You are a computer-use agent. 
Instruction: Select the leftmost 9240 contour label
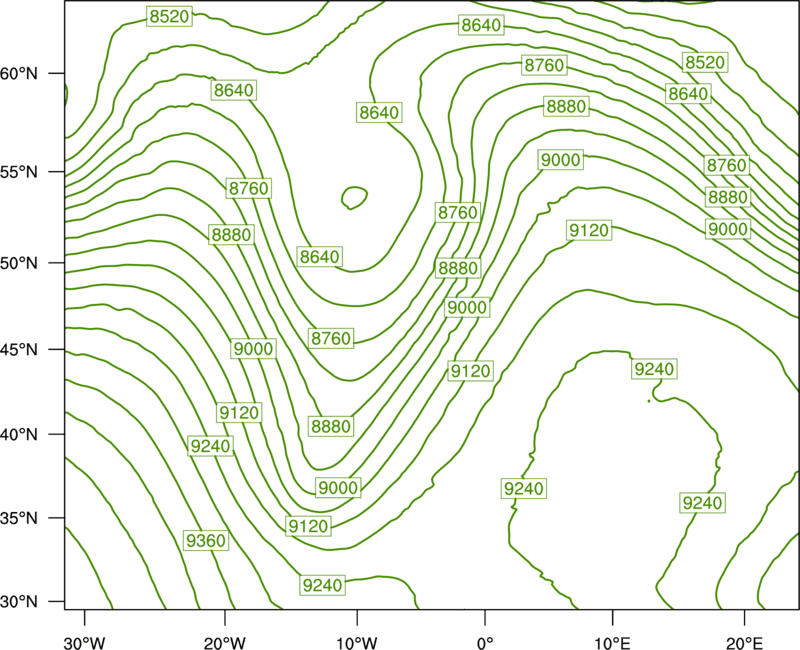pyautogui.click(x=211, y=446)
